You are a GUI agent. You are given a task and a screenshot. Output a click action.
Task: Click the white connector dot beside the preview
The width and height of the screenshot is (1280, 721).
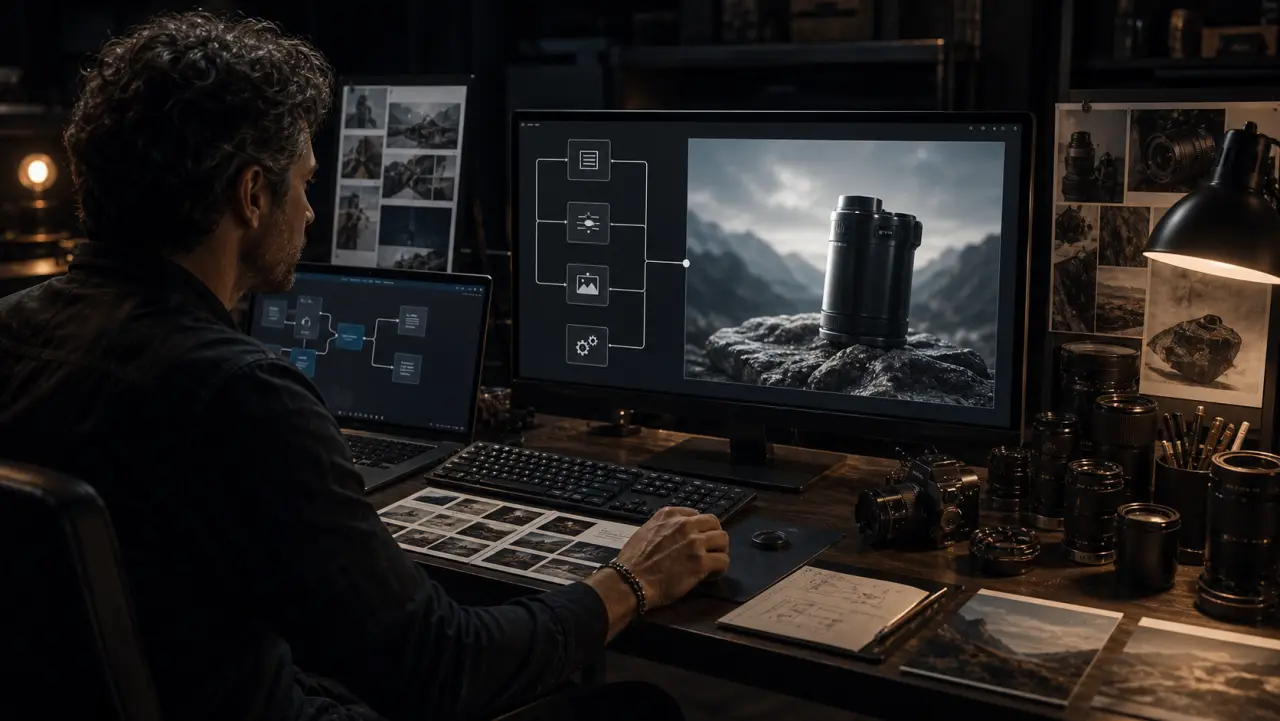point(685,263)
